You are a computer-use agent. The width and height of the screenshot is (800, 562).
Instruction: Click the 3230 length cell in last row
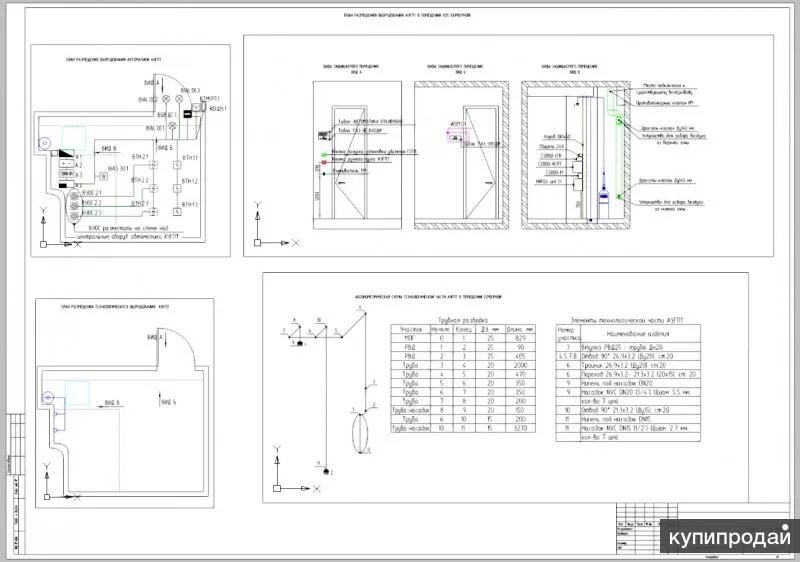click(x=520, y=428)
